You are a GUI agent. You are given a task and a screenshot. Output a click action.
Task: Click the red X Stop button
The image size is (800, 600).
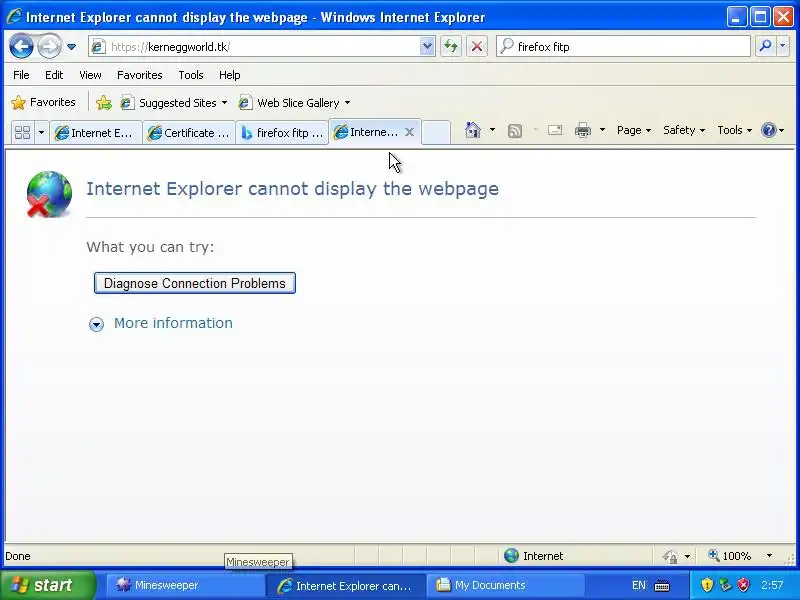477,47
